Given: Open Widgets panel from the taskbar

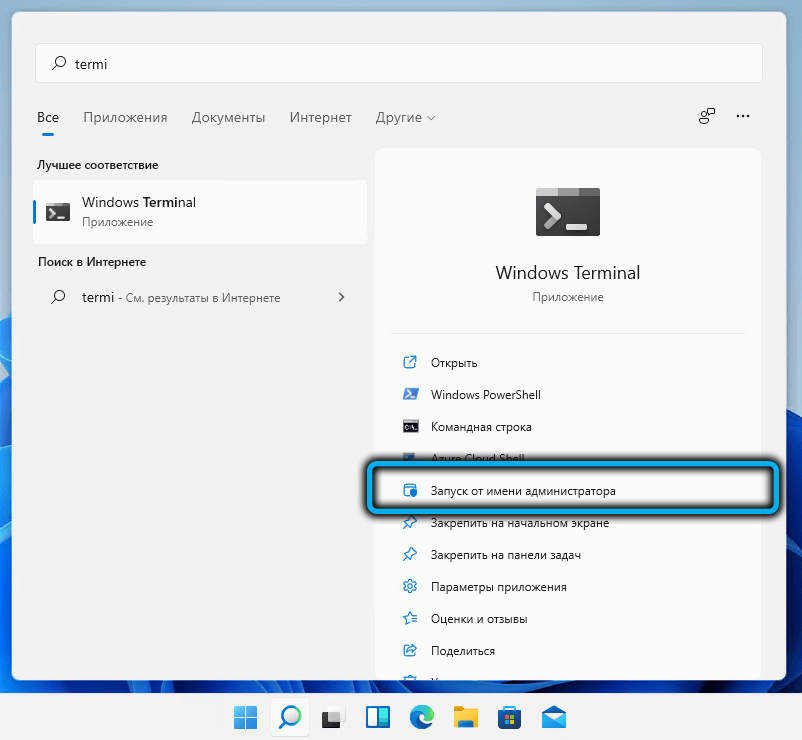Looking at the screenshot, I should [x=377, y=717].
